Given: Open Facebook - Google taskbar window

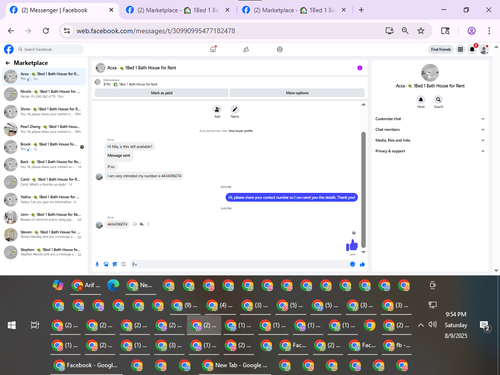Looking at the screenshot, I should tap(86, 365).
